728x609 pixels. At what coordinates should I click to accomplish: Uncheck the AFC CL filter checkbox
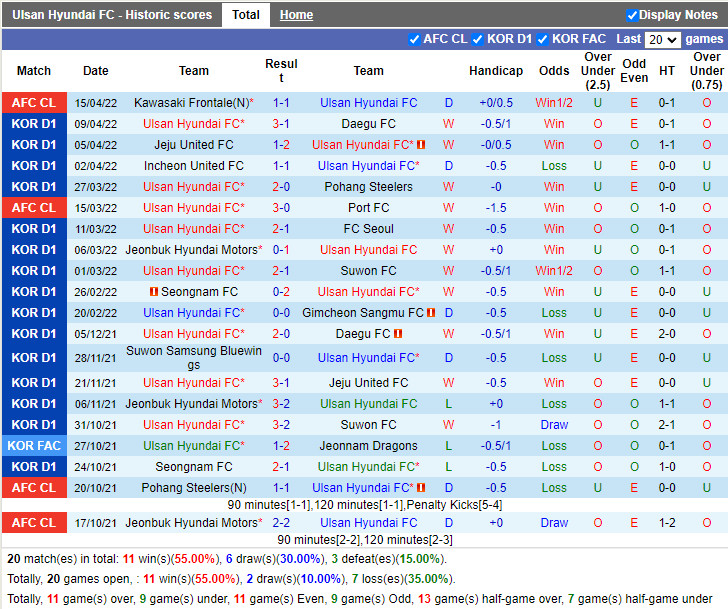(415, 39)
